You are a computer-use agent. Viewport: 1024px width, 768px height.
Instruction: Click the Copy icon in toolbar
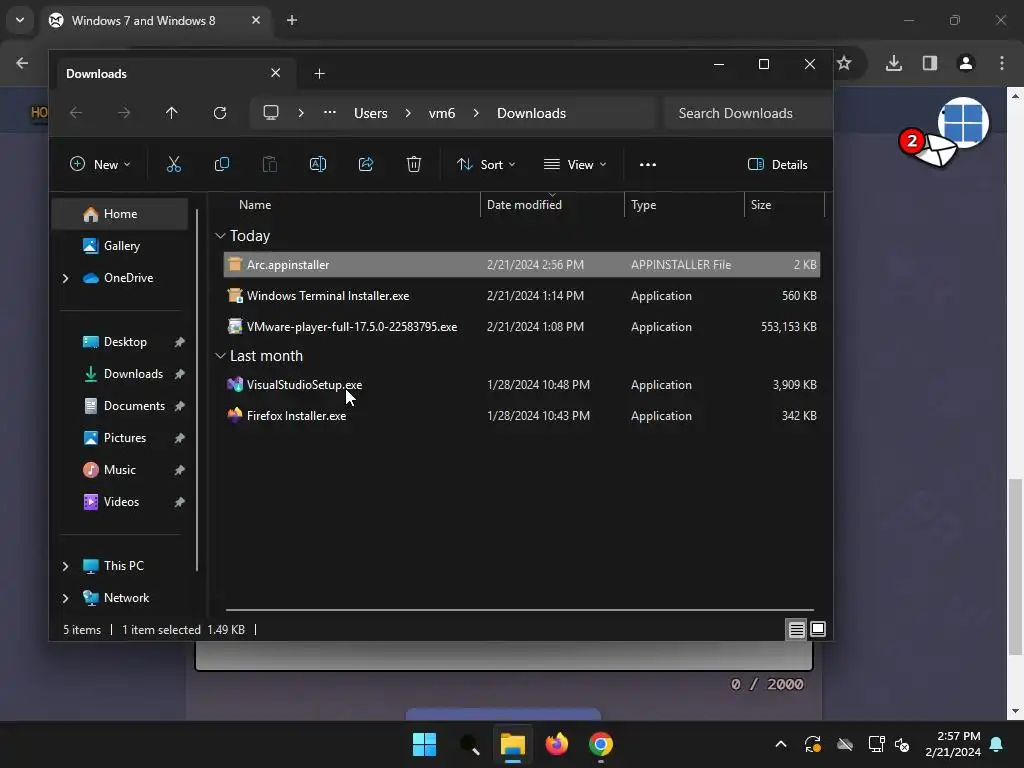pyautogui.click(x=222, y=165)
